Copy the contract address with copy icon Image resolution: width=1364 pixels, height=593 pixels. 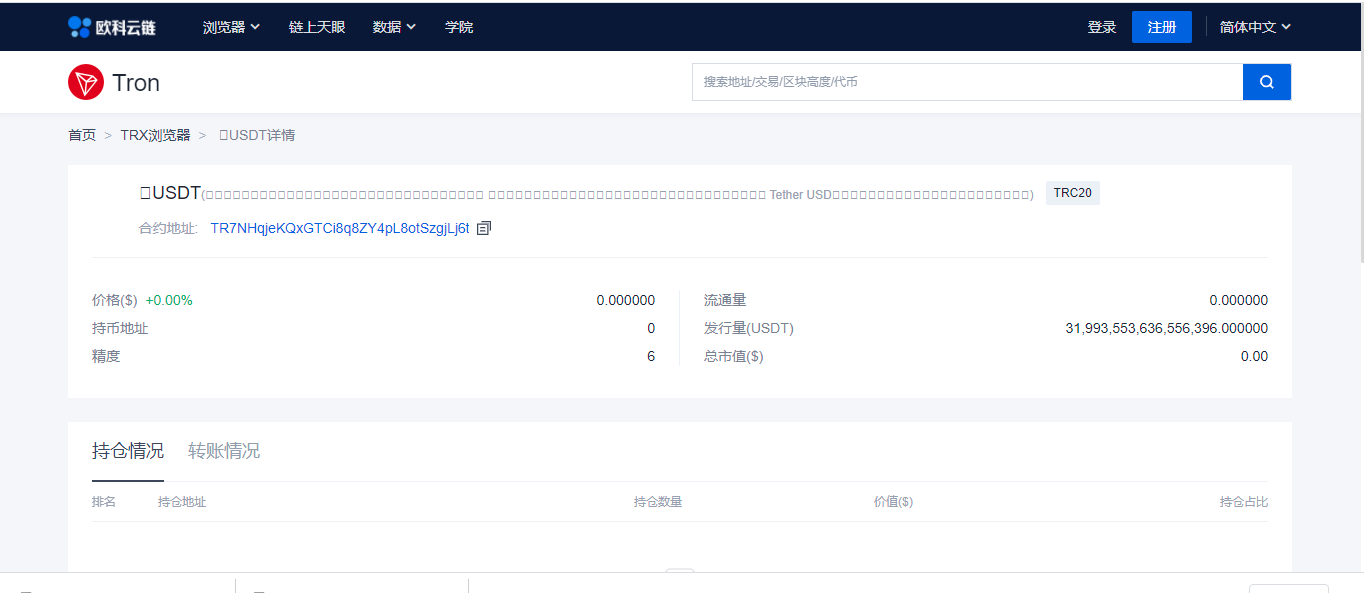pyautogui.click(x=484, y=228)
